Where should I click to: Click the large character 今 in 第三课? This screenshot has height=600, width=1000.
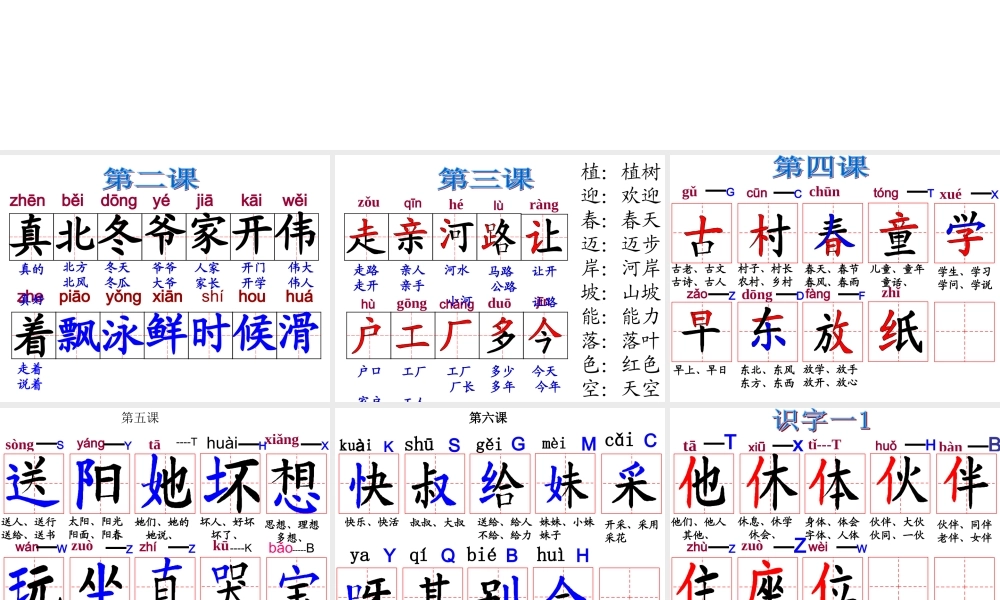(x=546, y=335)
